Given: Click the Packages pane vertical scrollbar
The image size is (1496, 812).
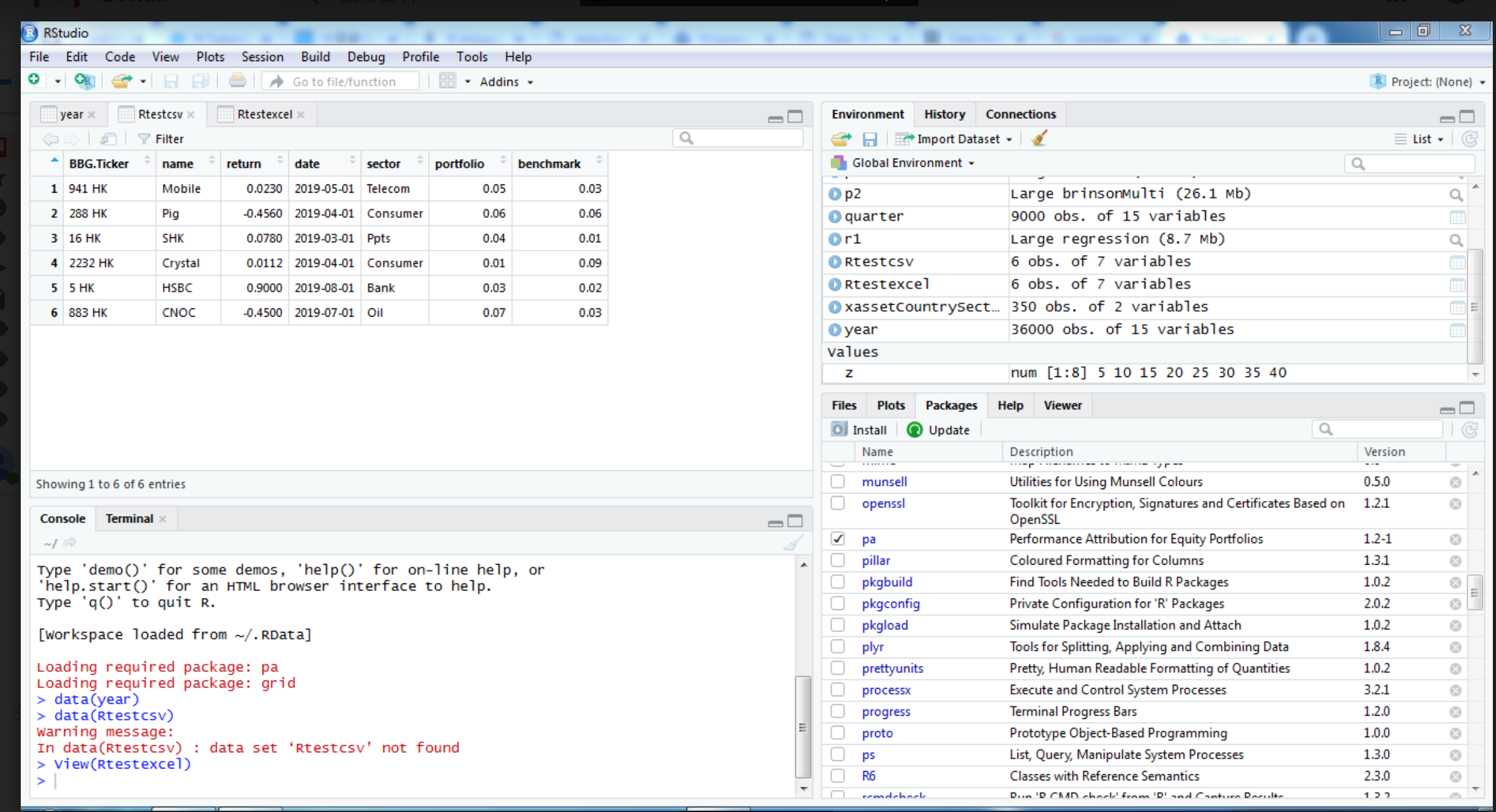Looking at the screenshot, I should click(x=1475, y=592).
